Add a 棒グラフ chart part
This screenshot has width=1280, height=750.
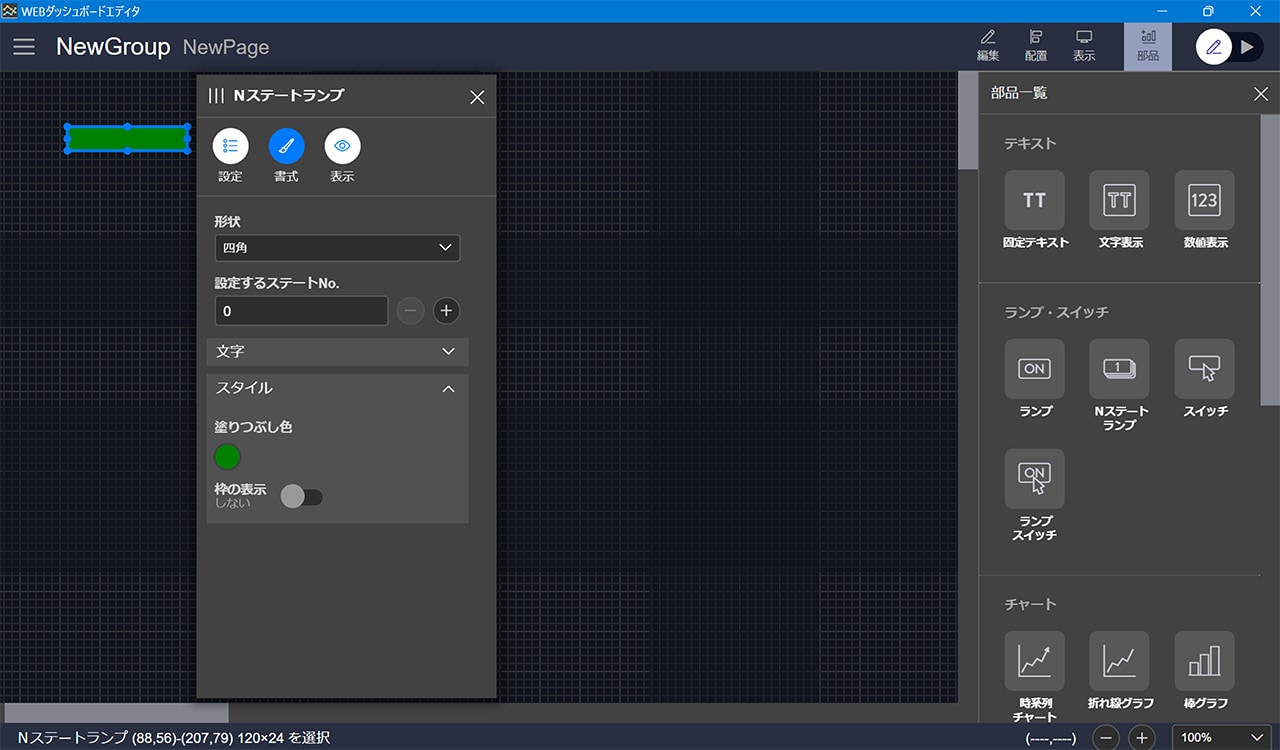(1204, 661)
